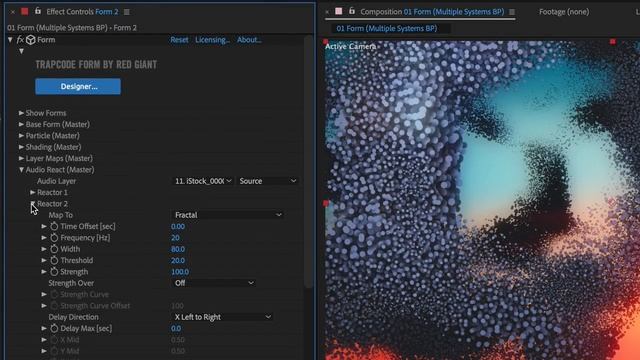Click the Active Camera label in viewer
640x360 pixels.
click(x=350, y=47)
